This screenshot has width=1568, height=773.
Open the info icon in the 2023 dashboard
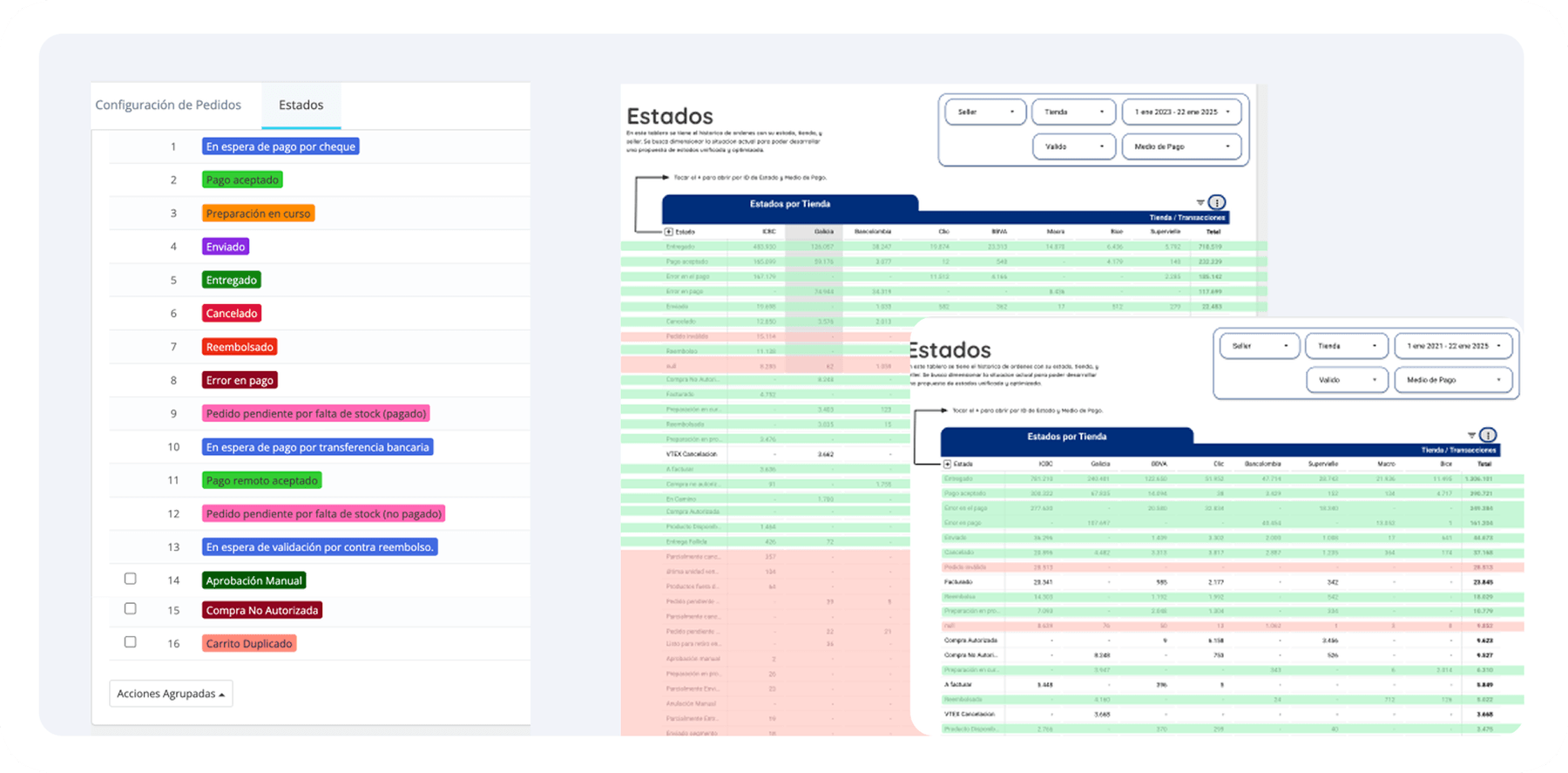point(1217,202)
